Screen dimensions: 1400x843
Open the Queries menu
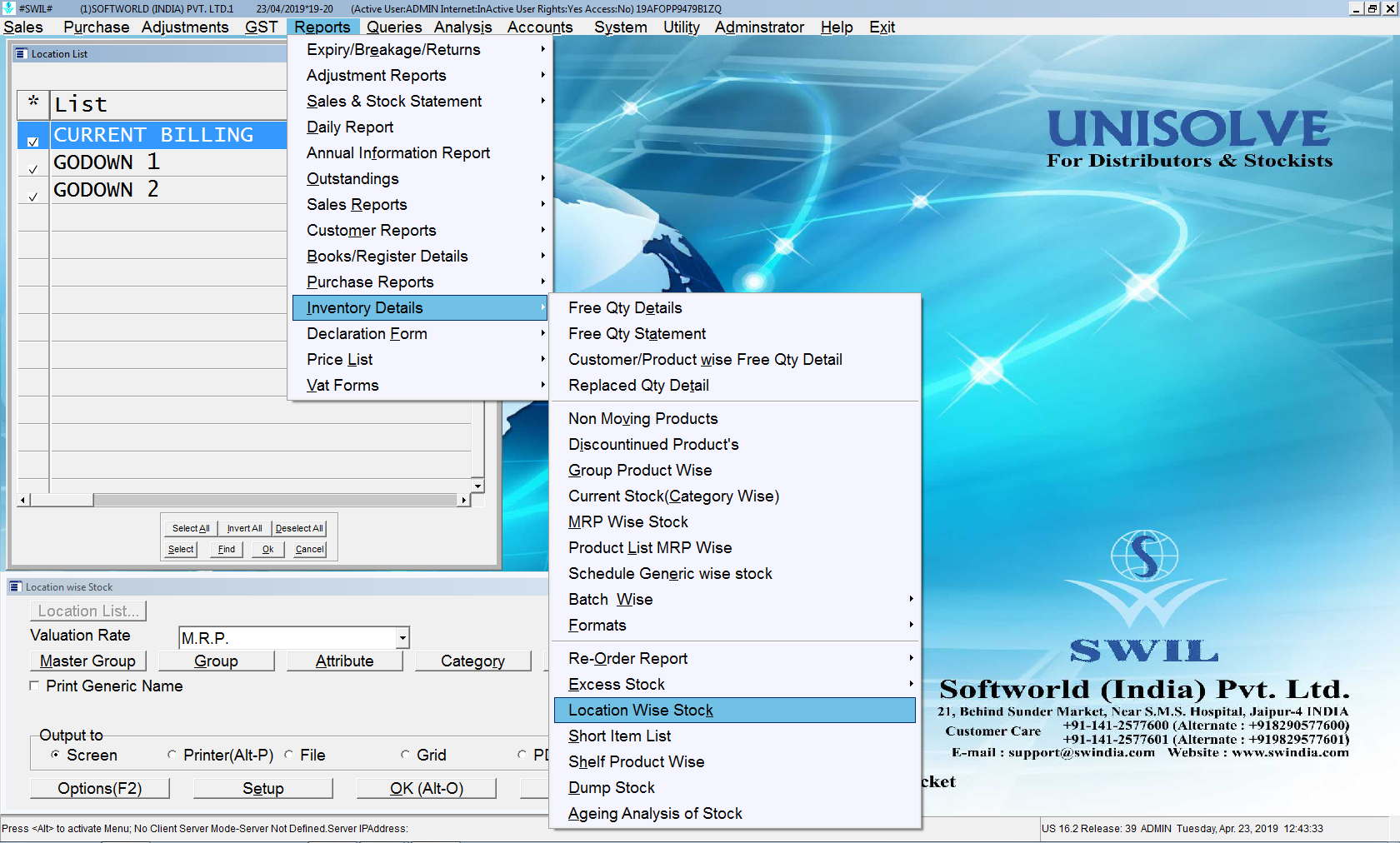point(394,27)
